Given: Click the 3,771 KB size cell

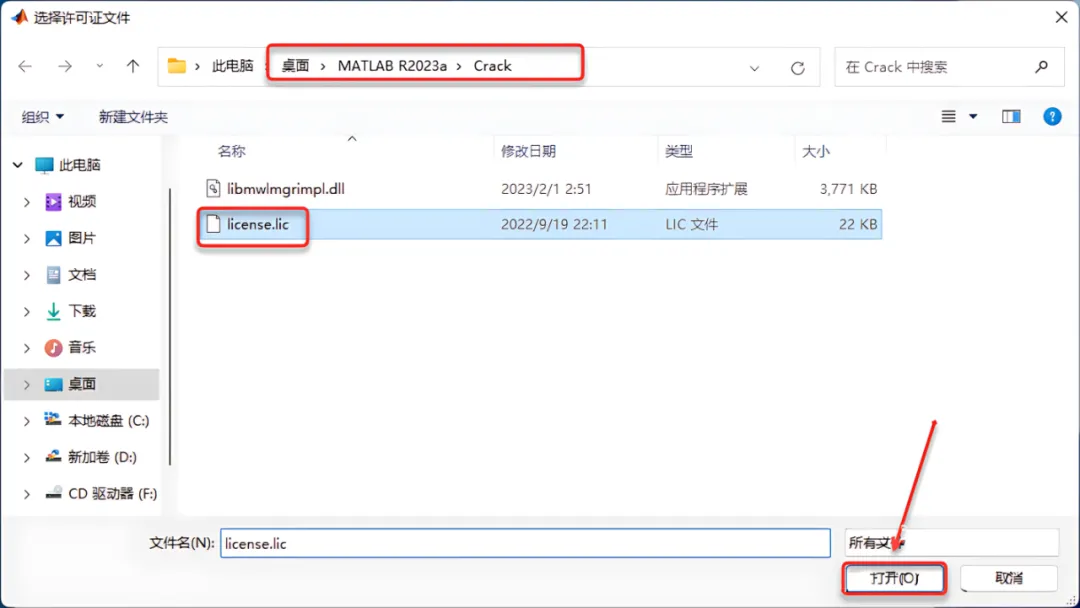Looking at the screenshot, I should point(849,189).
